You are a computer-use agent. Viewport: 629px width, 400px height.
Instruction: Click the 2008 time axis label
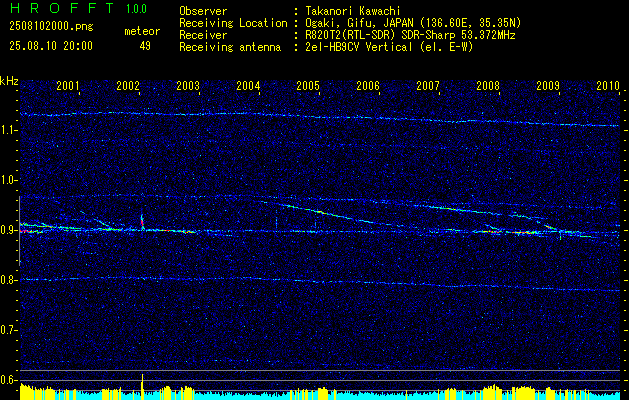(488, 85)
